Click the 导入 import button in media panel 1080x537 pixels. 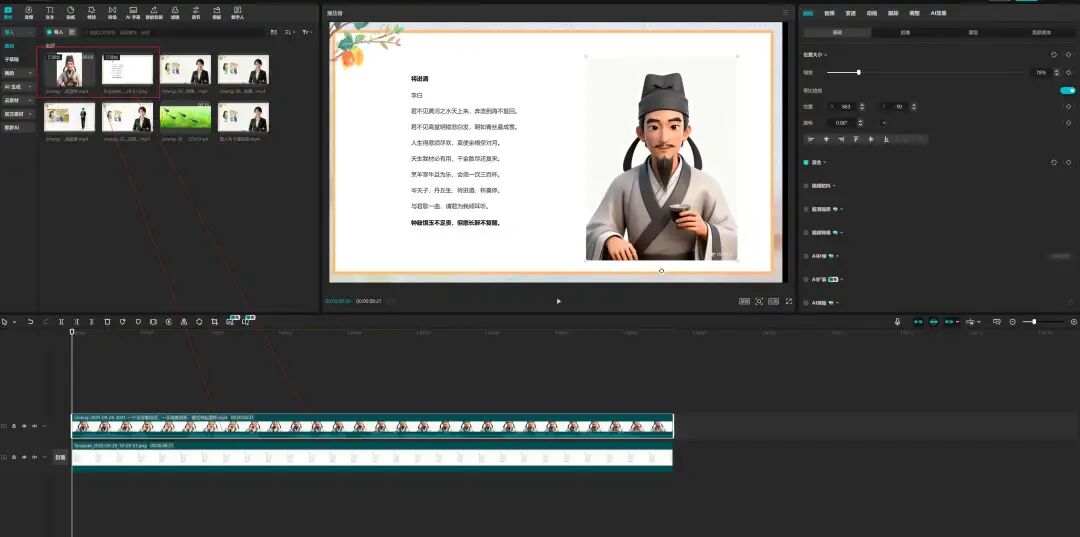pyautogui.click(x=54, y=32)
